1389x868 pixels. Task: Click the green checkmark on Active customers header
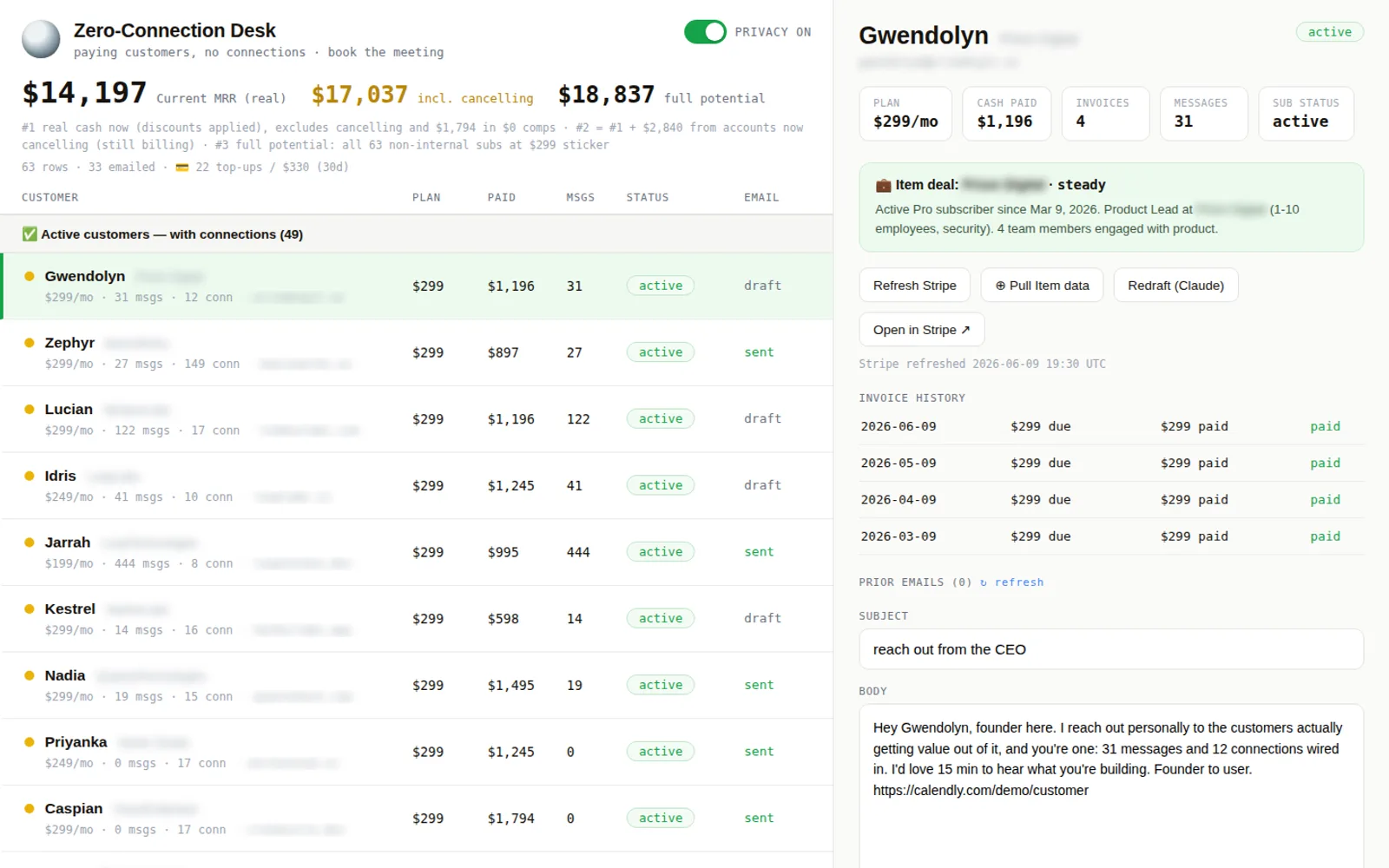(x=30, y=234)
